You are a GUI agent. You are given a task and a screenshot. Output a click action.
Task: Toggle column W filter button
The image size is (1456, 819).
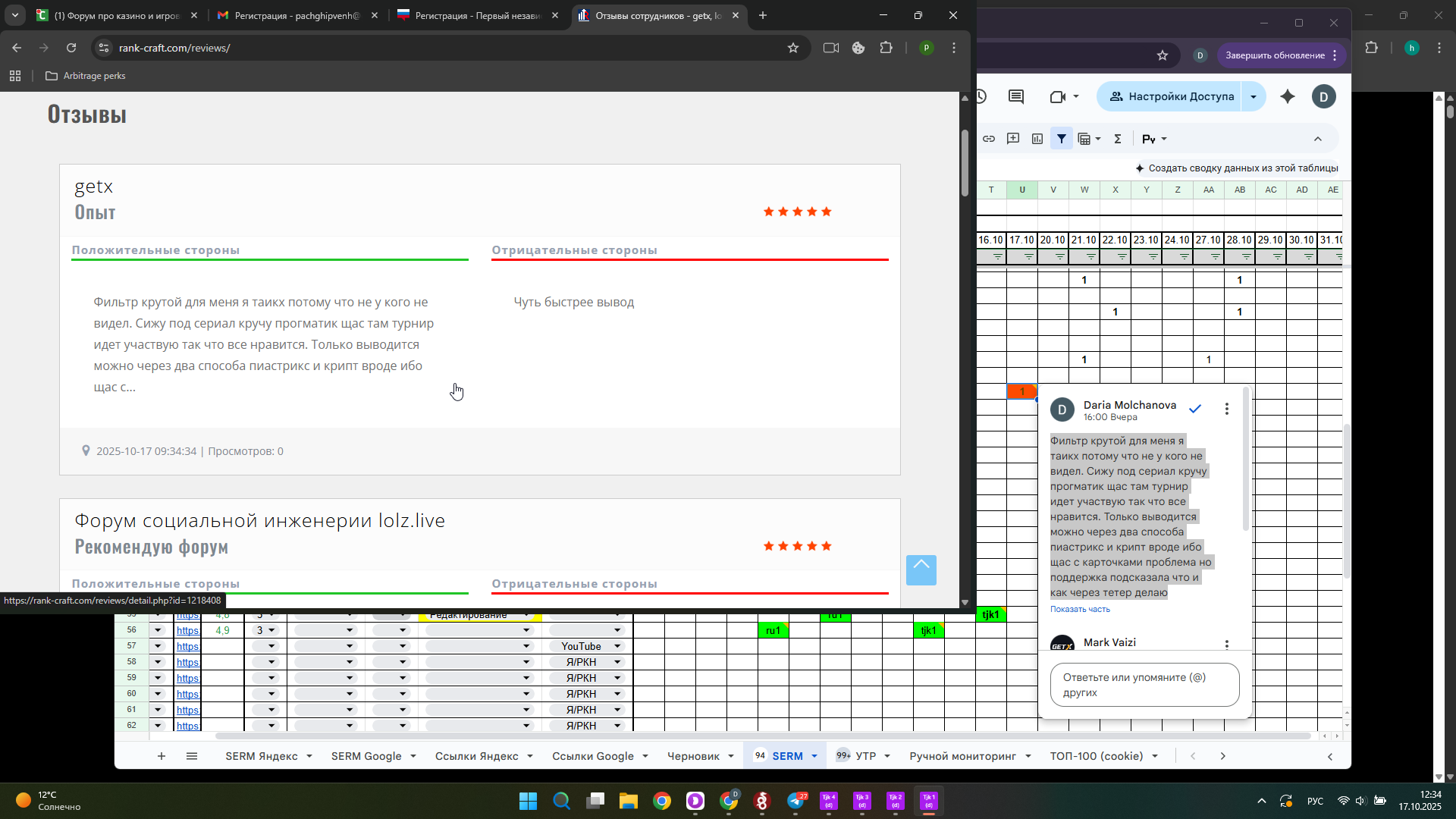pos(1090,258)
